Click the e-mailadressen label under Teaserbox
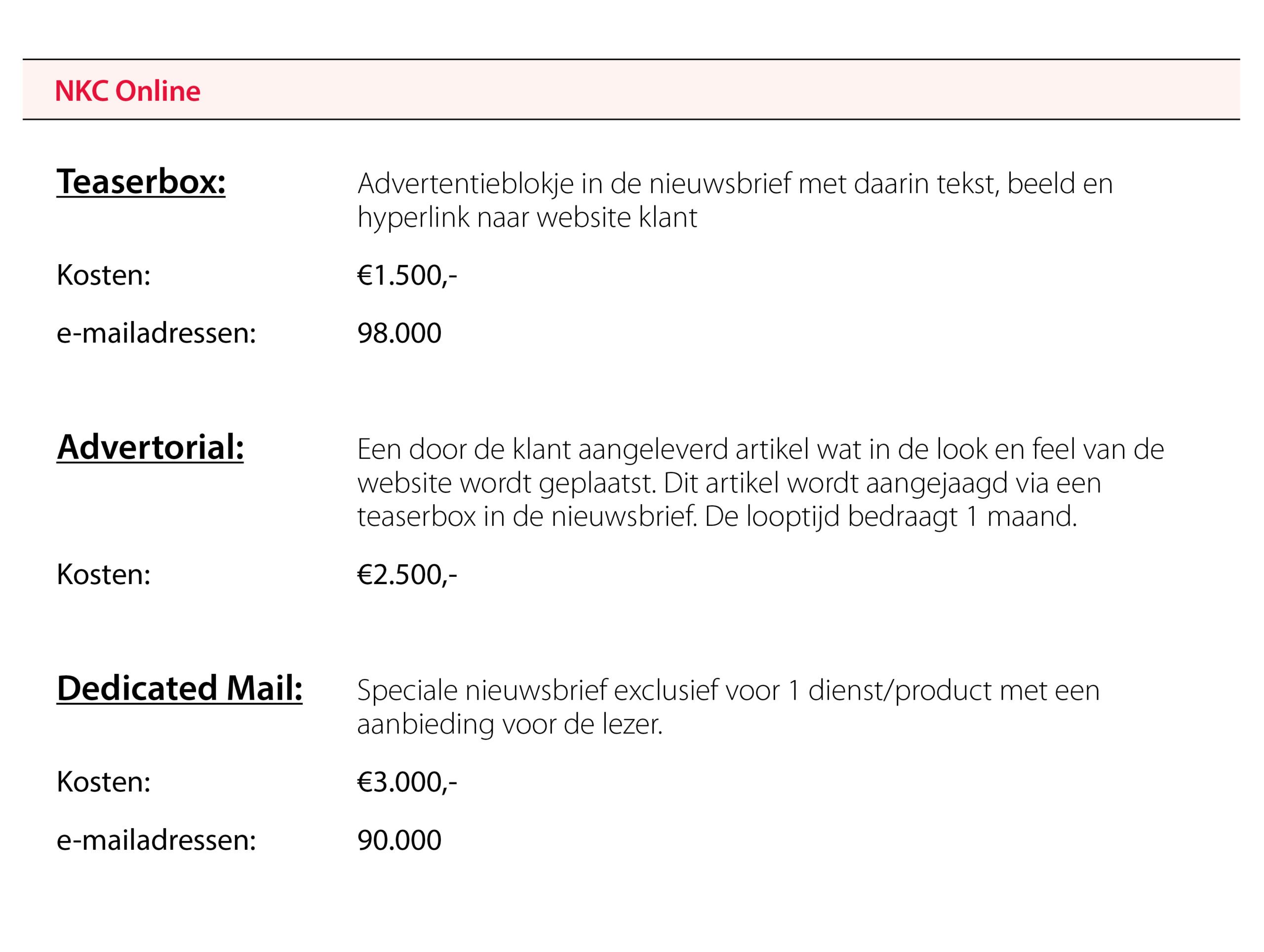The image size is (1264, 952). (156, 333)
